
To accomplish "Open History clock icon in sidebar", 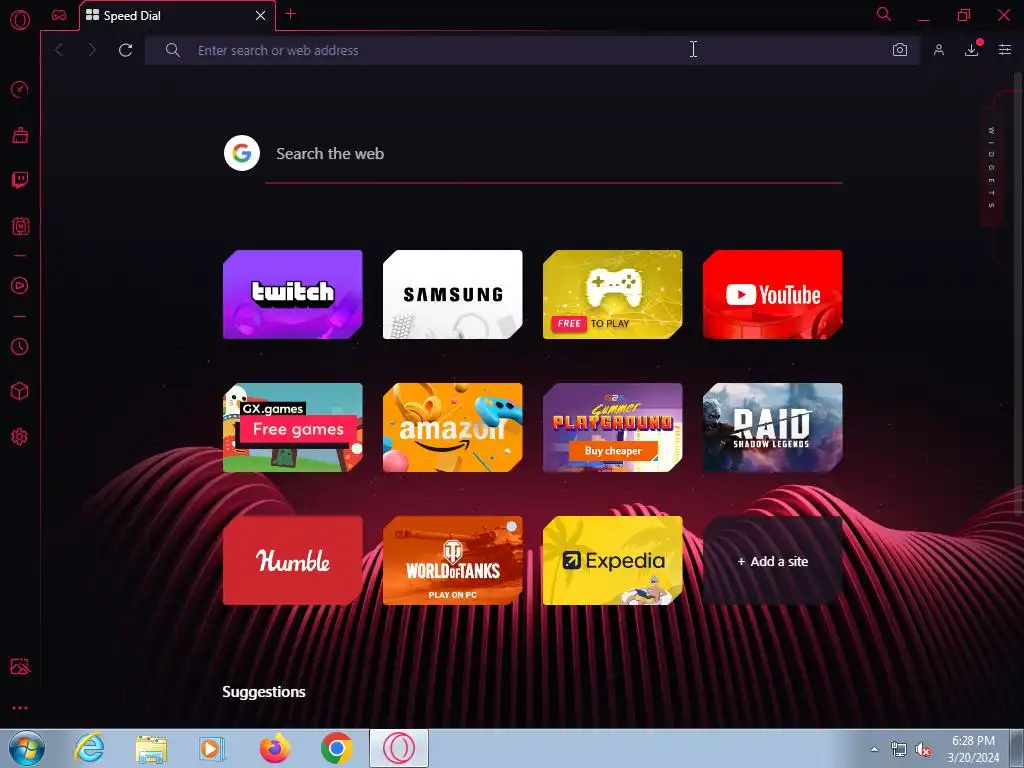I will (x=20, y=346).
